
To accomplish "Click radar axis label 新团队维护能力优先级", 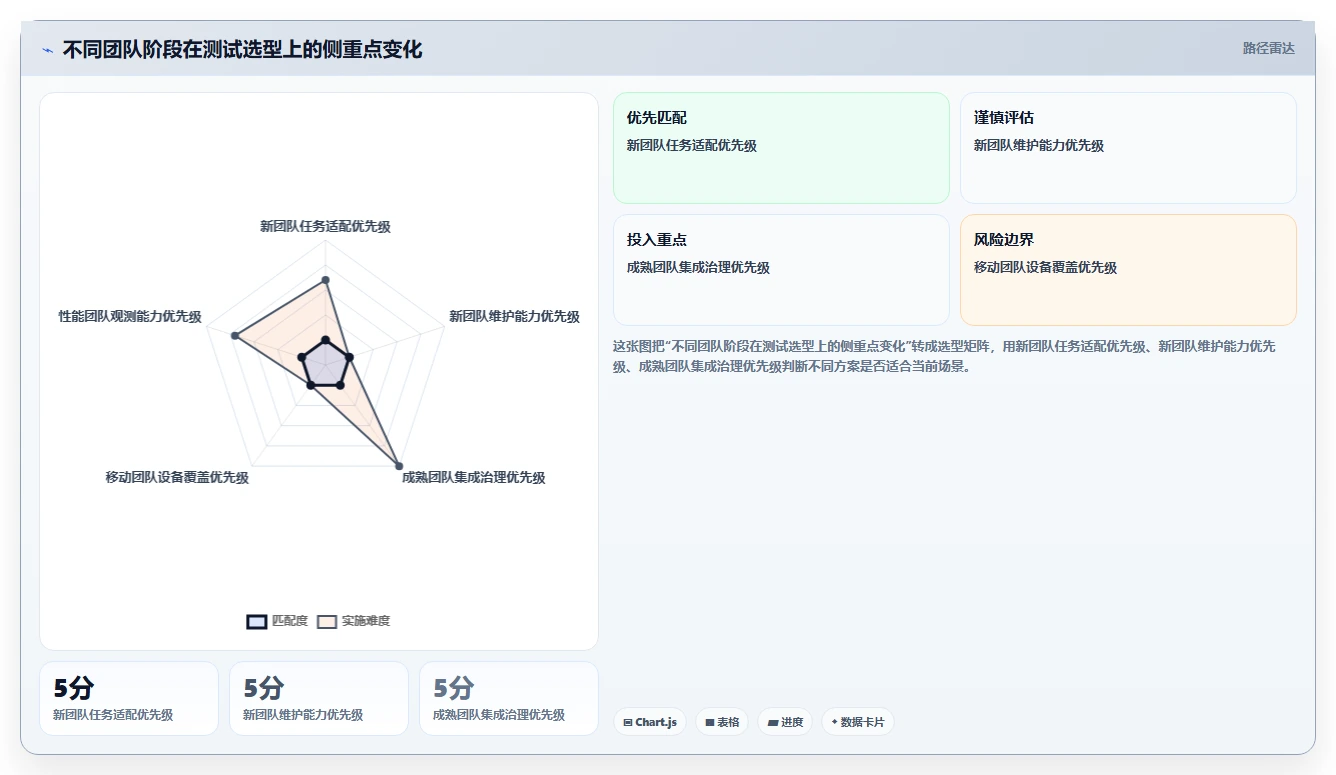I will (x=514, y=317).
